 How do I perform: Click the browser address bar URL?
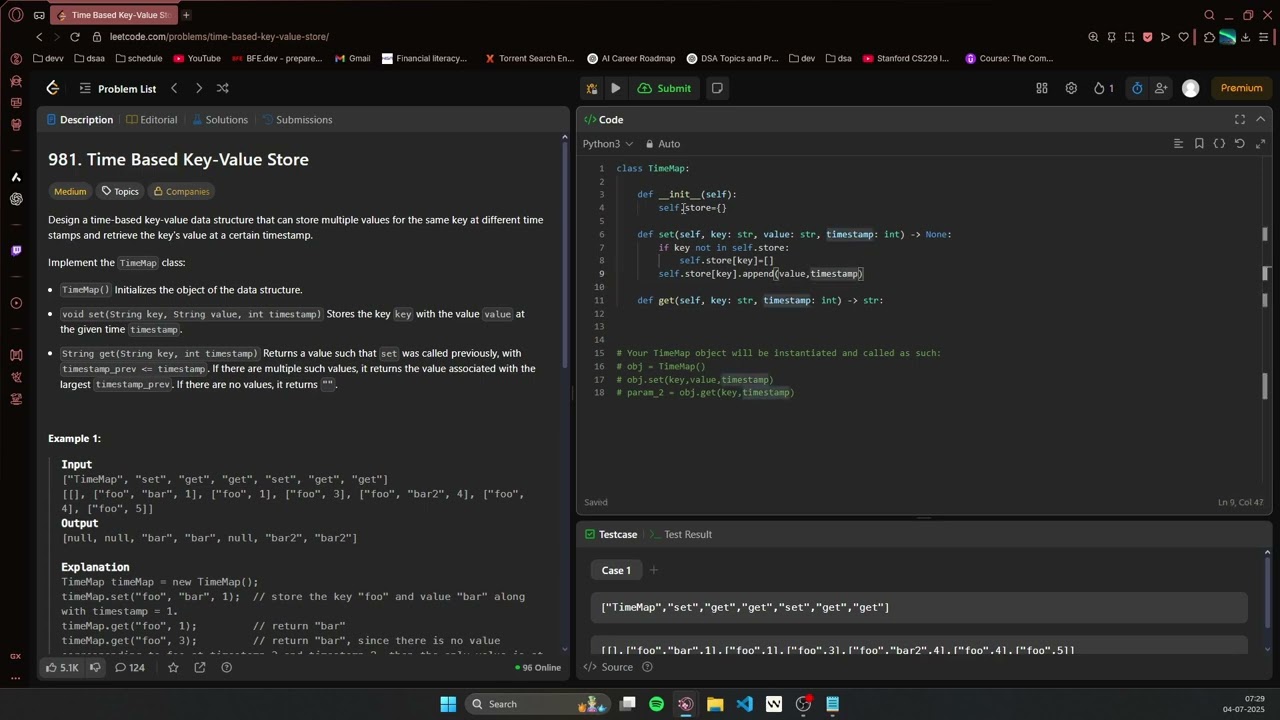click(219, 37)
